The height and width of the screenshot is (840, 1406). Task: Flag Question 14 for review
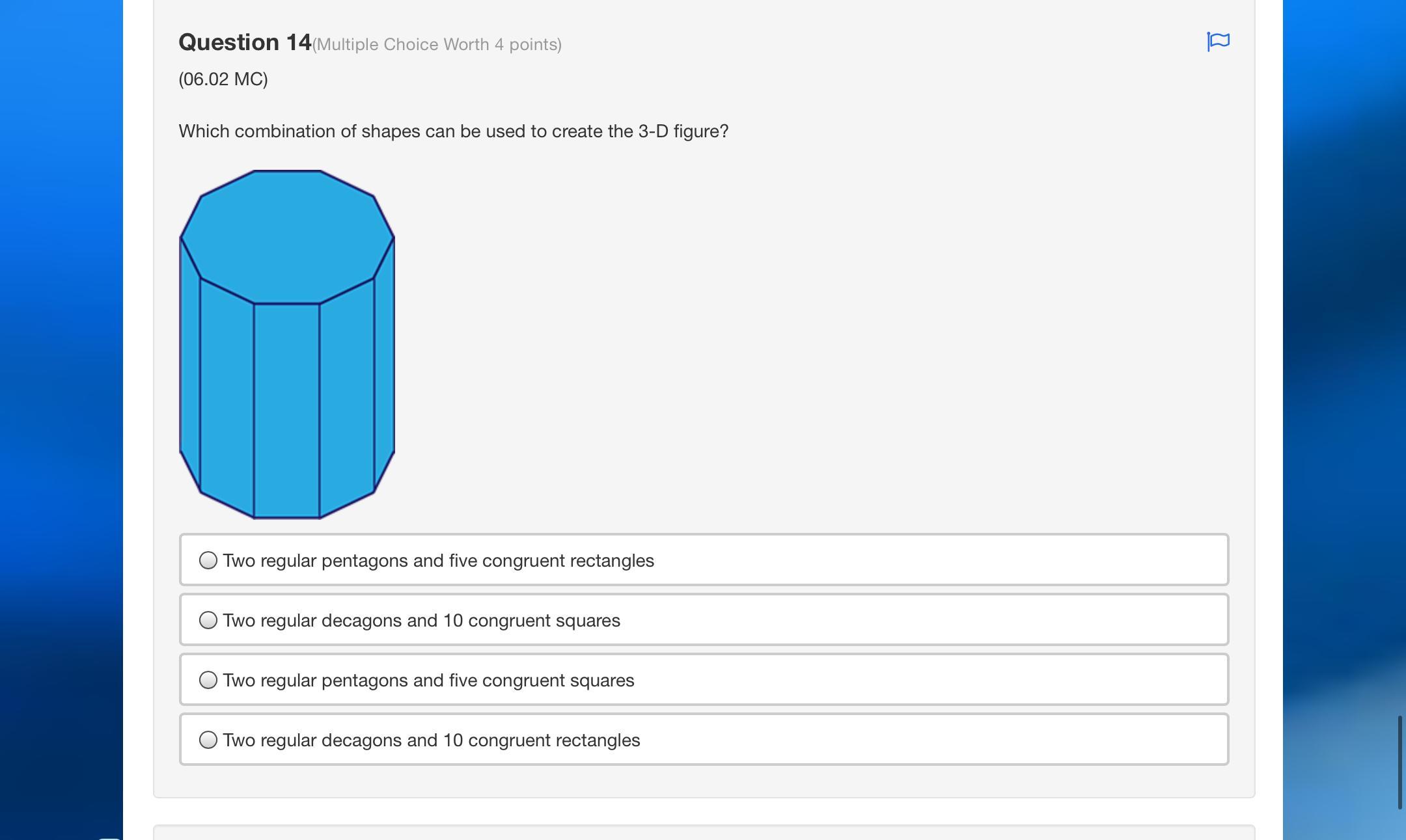click(x=1218, y=42)
